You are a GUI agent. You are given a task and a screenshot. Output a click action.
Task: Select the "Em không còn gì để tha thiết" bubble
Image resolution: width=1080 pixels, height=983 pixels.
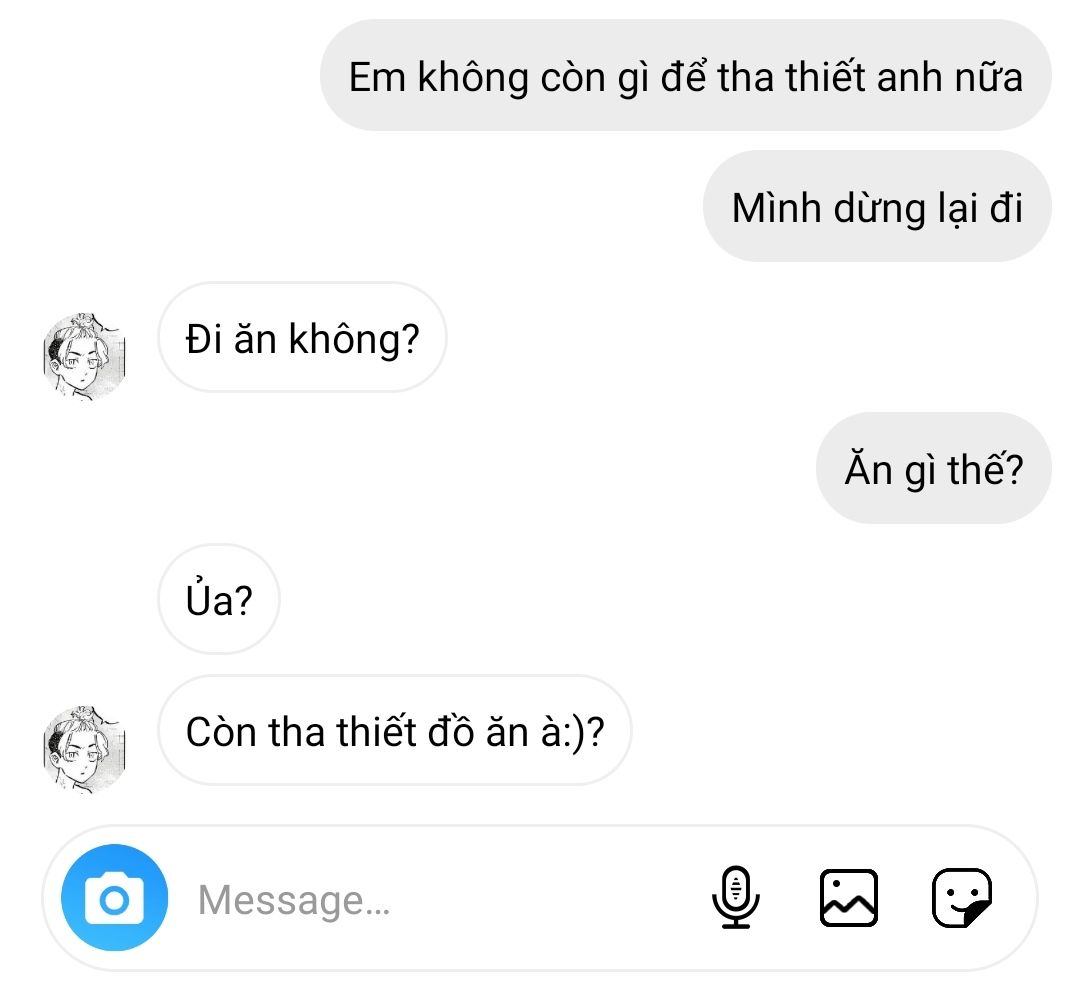click(x=685, y=75)
